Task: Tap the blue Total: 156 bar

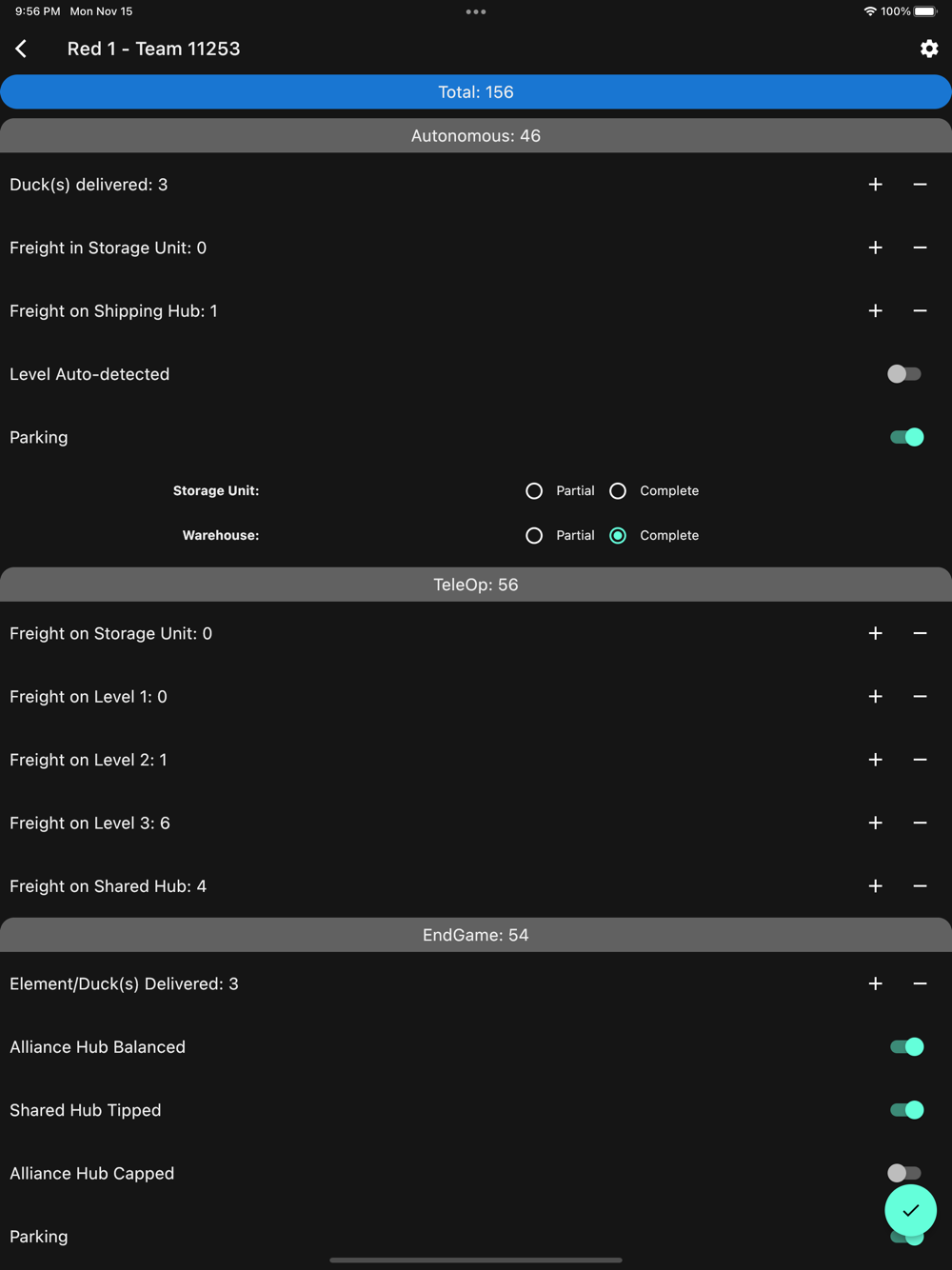Action: 476,92
